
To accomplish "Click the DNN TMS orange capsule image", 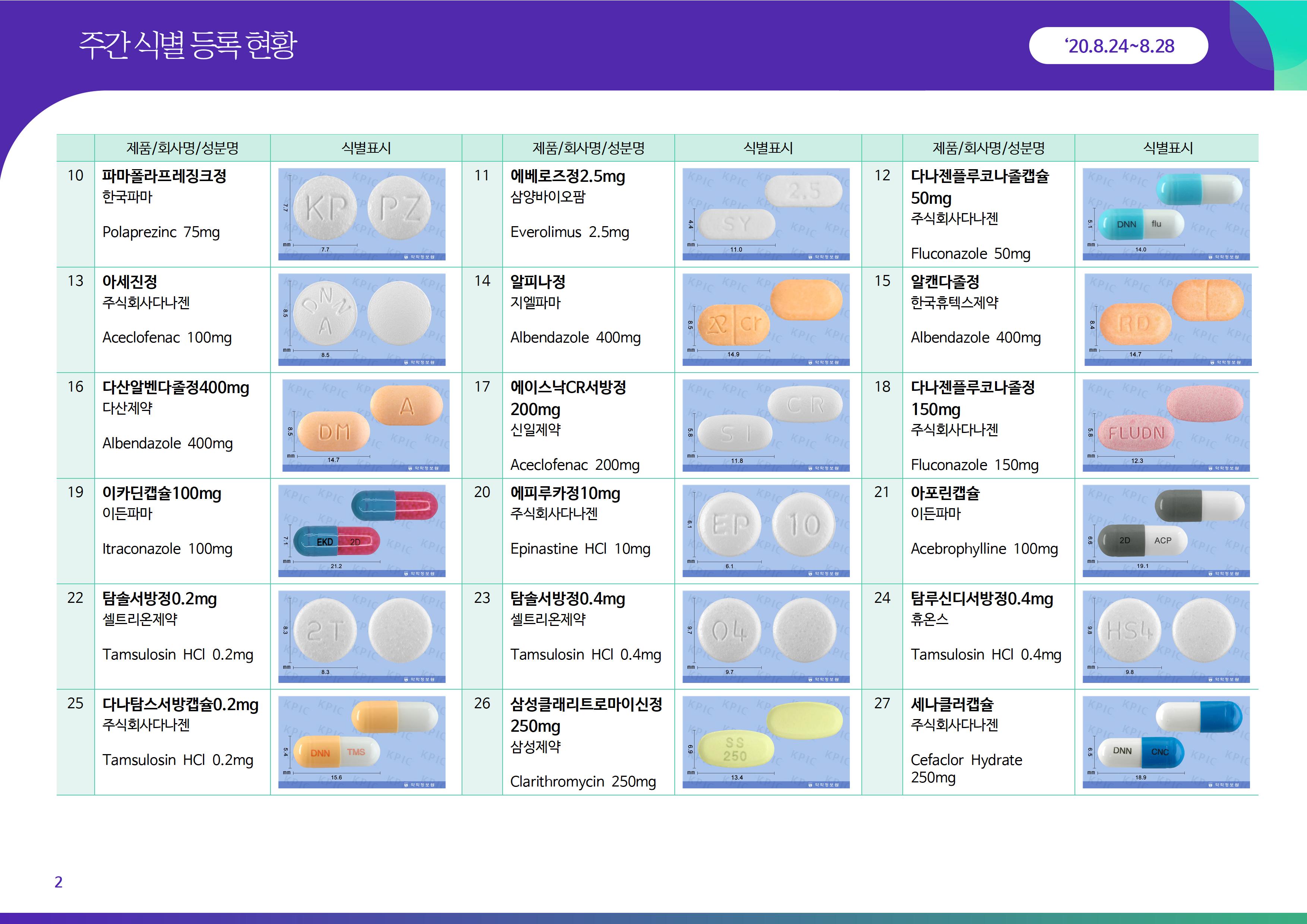I will click(361, 742).
